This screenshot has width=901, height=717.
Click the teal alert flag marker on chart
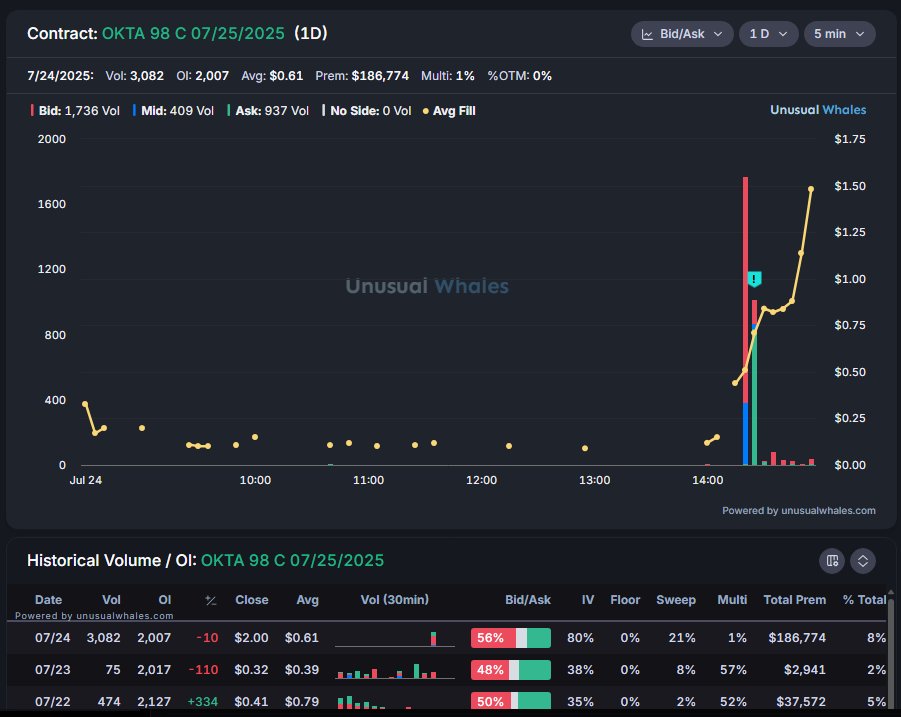(x=754, y=279)
